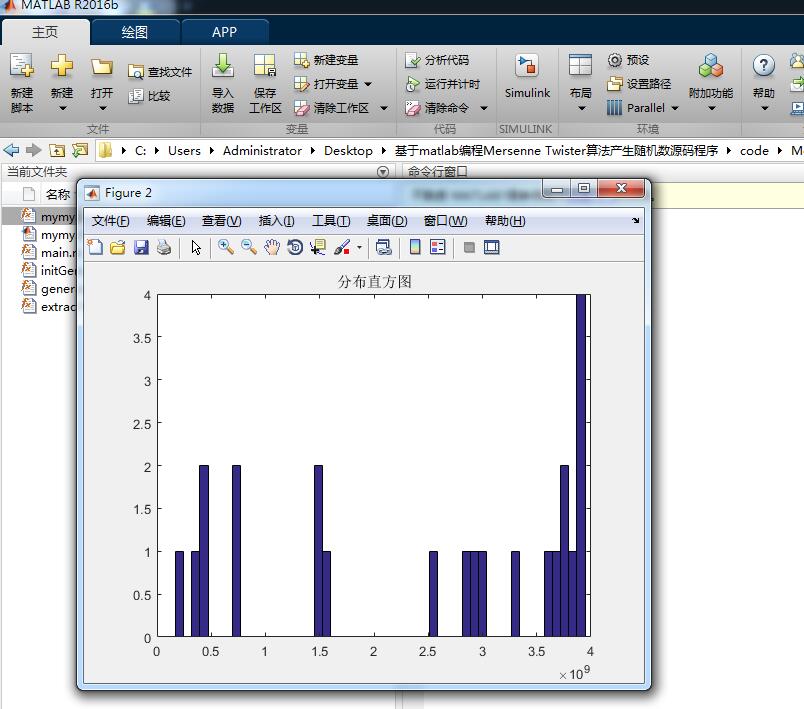804x709 pixels.
Task: Switch to the APP ribbon tab
Action: tap(225, 32)
